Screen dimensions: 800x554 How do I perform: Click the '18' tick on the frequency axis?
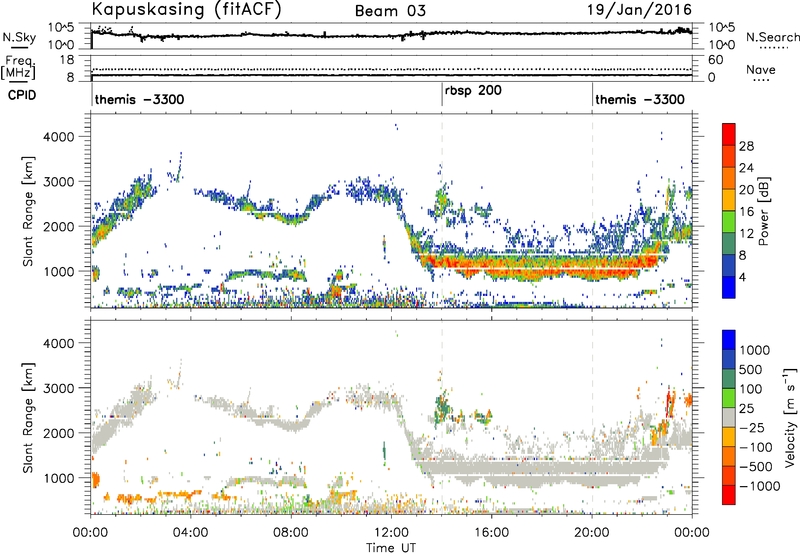pyautogui.click(x=67, y=60)
